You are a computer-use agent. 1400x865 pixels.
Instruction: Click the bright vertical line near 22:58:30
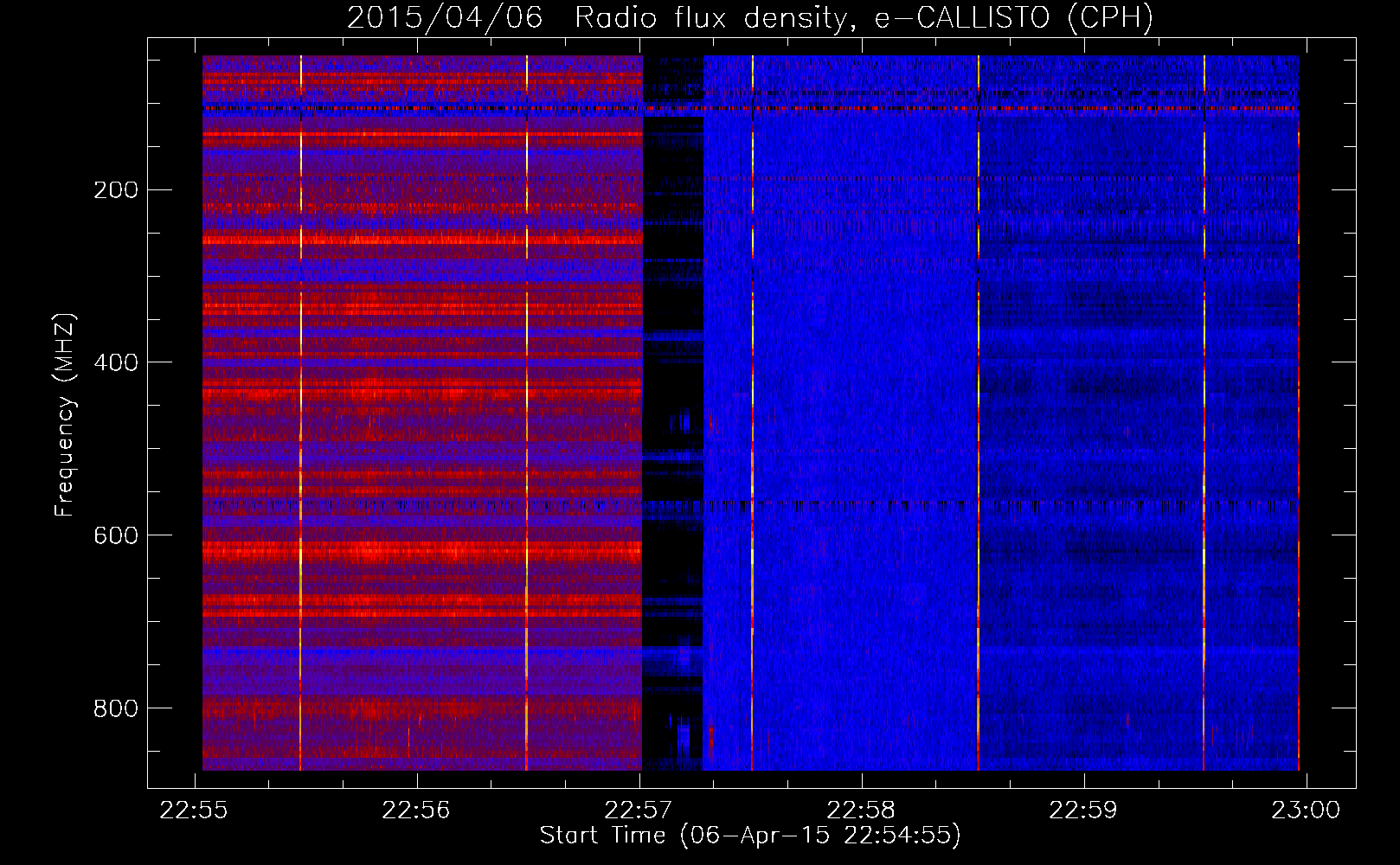pyautogui.click(x=979, y=413)
